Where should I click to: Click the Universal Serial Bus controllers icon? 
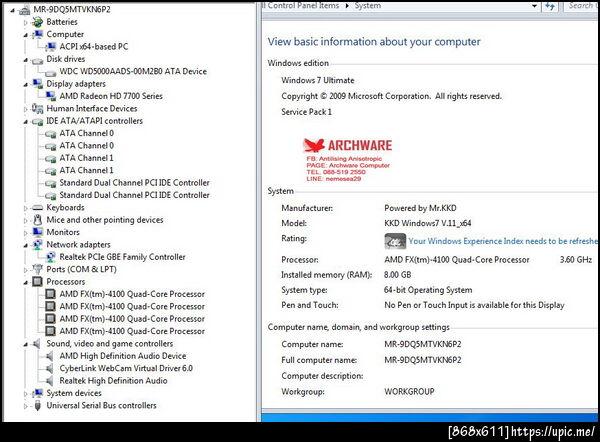click(x=38, y=406)
